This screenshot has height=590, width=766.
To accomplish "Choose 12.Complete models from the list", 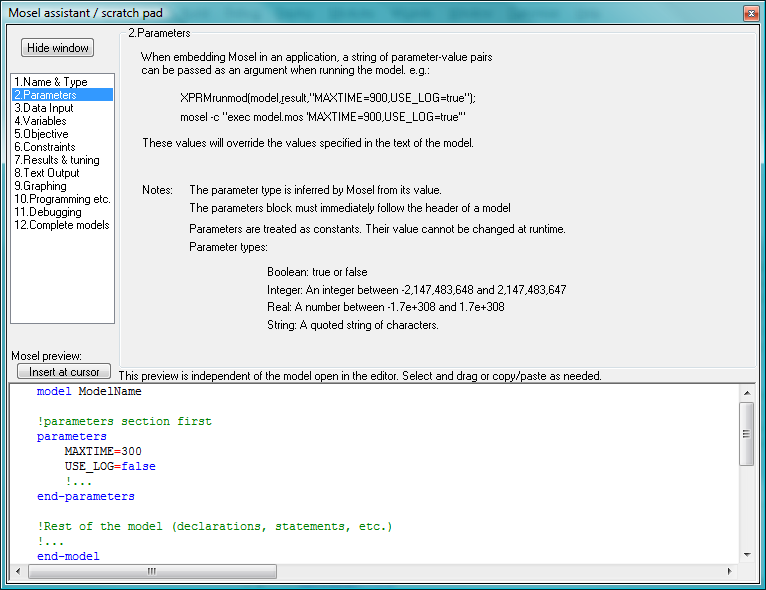I will point(62,225).
